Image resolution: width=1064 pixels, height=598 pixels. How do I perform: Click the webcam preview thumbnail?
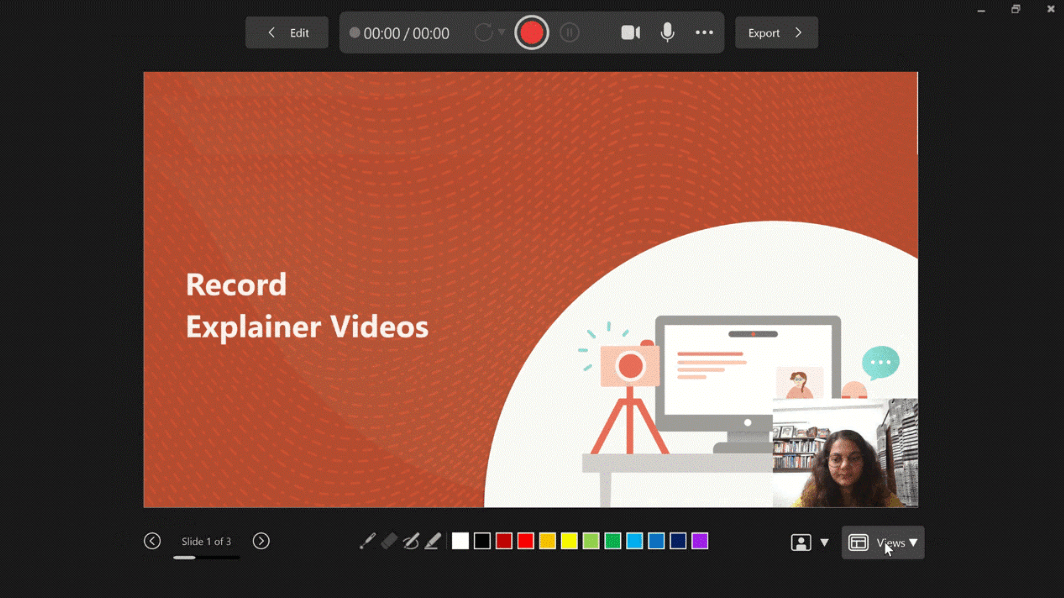[x=845, y=452]
